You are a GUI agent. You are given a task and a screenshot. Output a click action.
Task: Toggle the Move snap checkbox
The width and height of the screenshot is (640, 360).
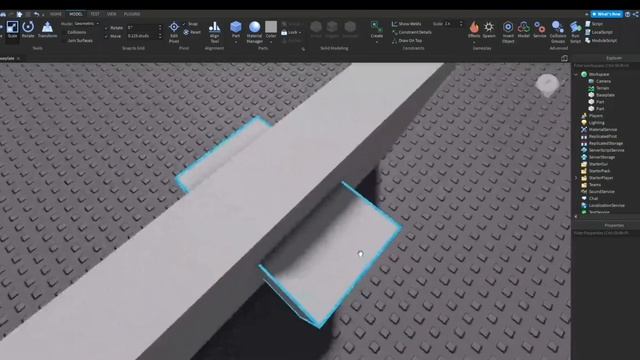pyautogui.click(x=106, y=36)
